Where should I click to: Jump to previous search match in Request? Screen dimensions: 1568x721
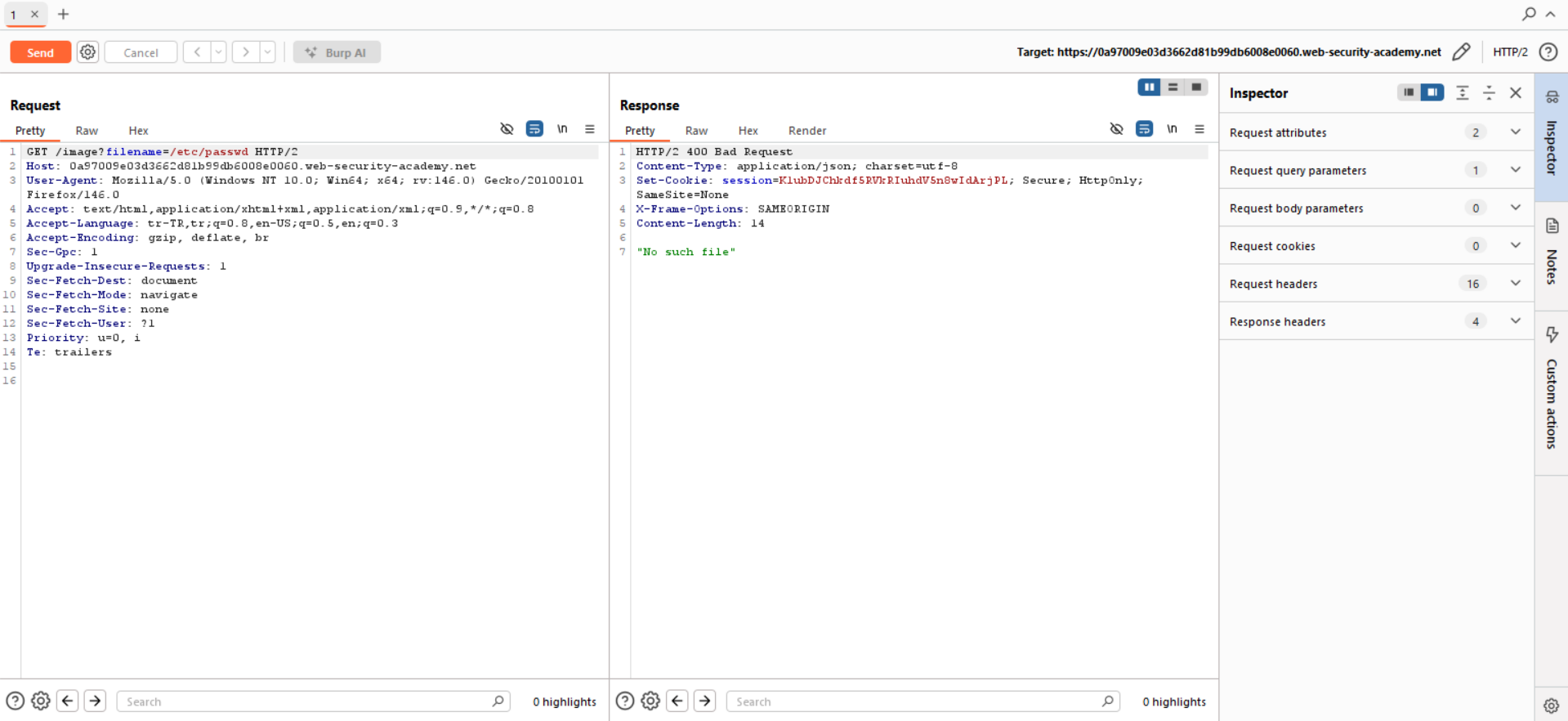68,701
